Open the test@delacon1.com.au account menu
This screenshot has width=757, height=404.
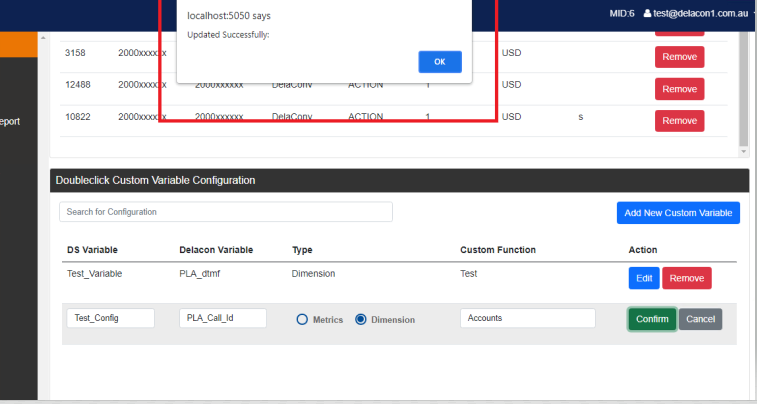pyautogui.click(x=701, y=14)
